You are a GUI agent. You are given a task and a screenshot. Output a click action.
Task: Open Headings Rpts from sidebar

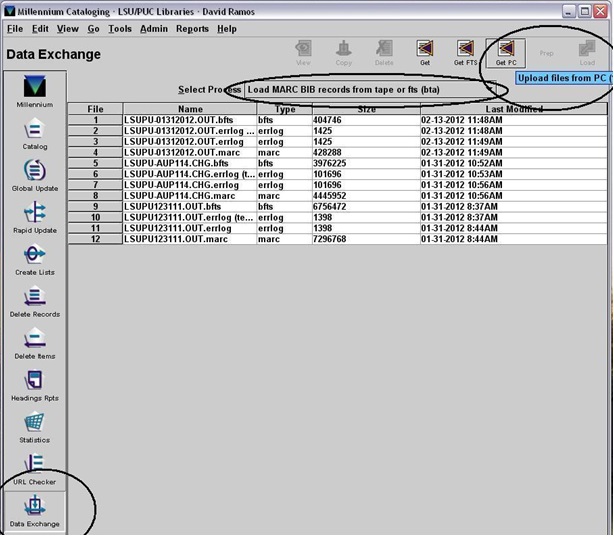coord(35,384)
